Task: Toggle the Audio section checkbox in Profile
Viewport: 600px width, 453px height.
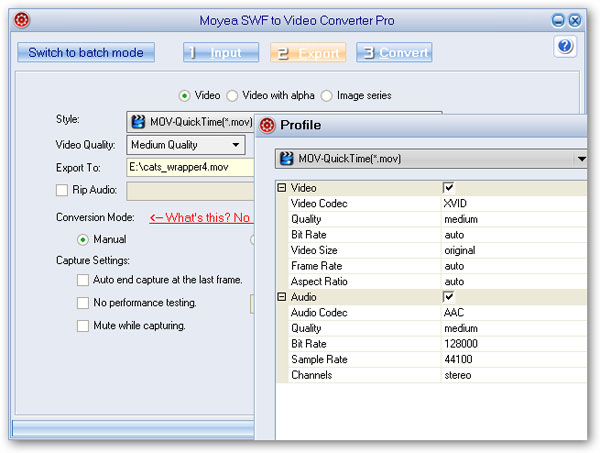Action: 448,297
